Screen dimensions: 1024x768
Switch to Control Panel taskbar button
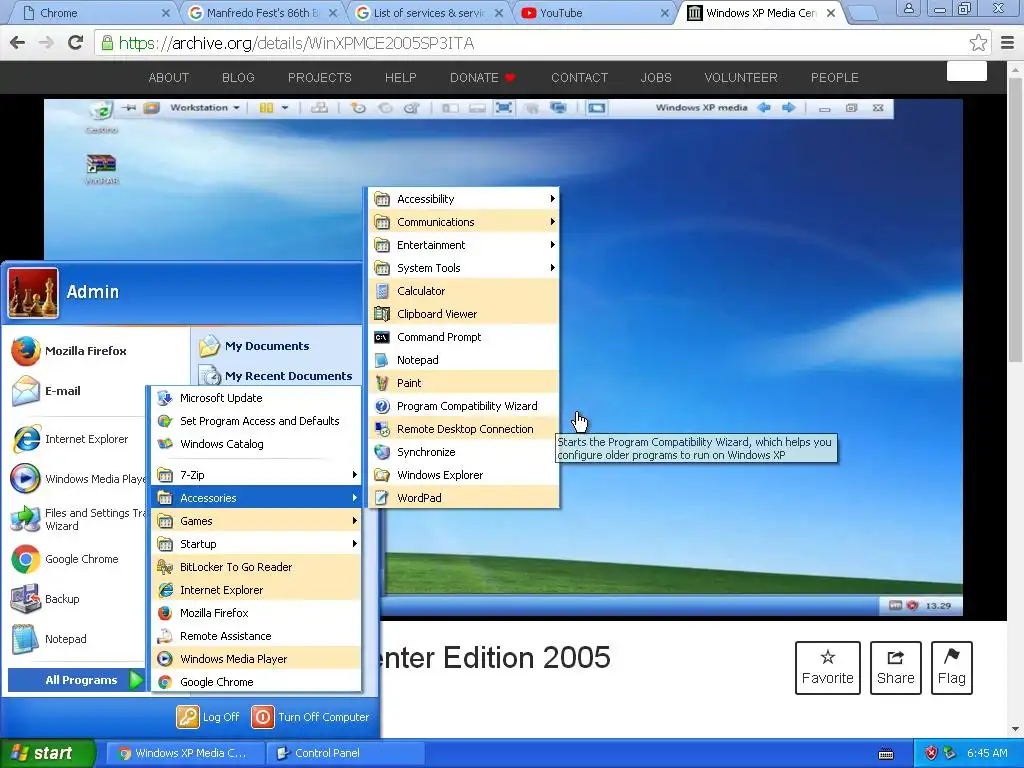click(x=345, y=753)
